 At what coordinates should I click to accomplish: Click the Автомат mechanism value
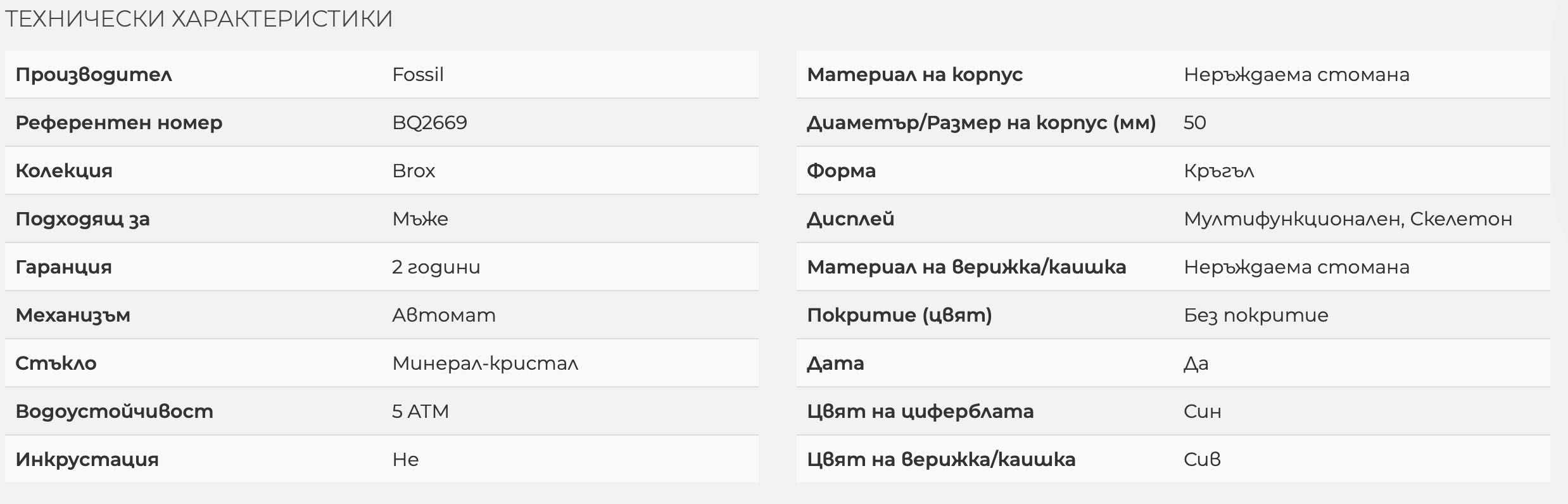(x=444, y=315)
